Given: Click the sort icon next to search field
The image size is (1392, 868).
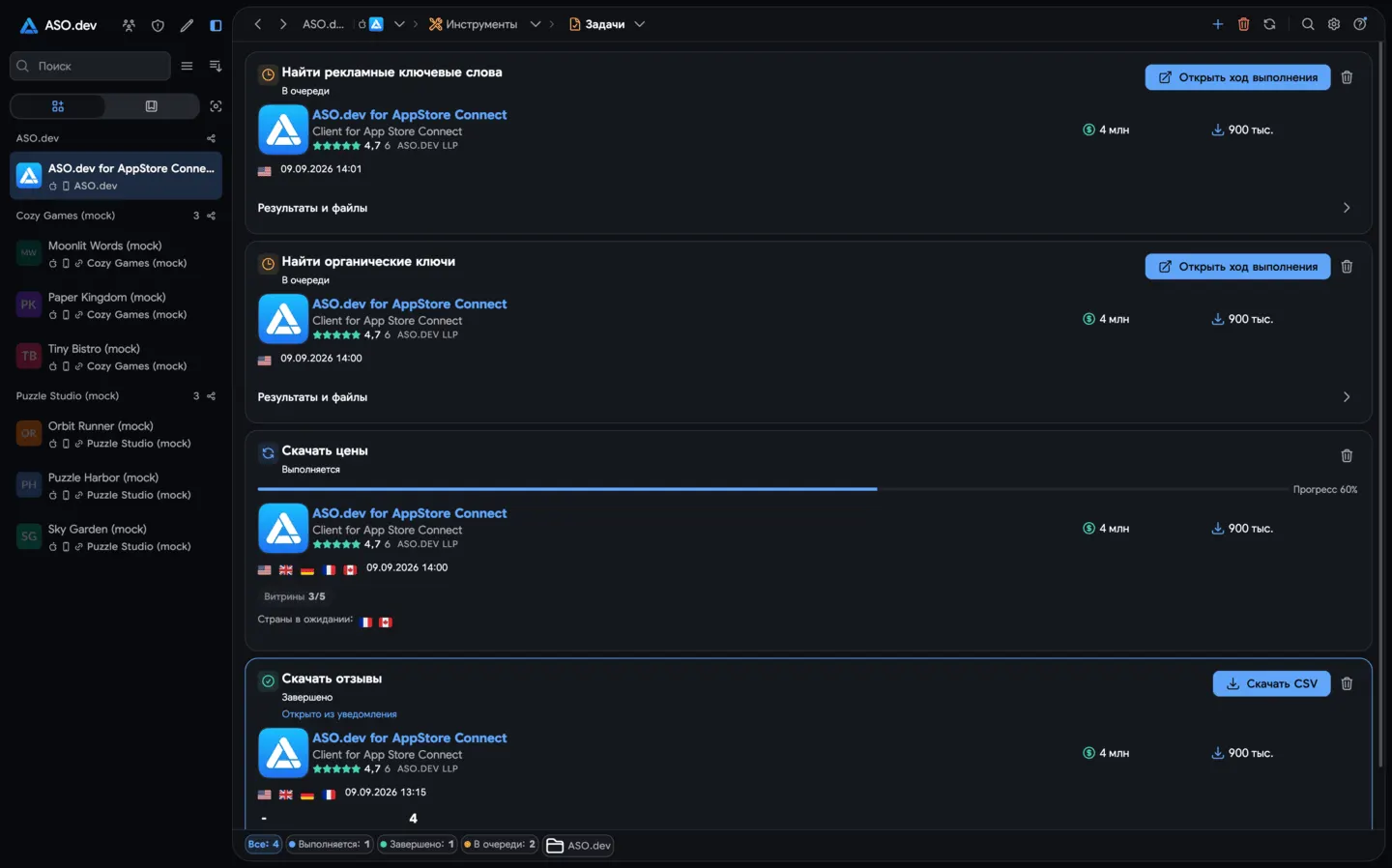Looking at the screenshot, I should tap(216, 66).
